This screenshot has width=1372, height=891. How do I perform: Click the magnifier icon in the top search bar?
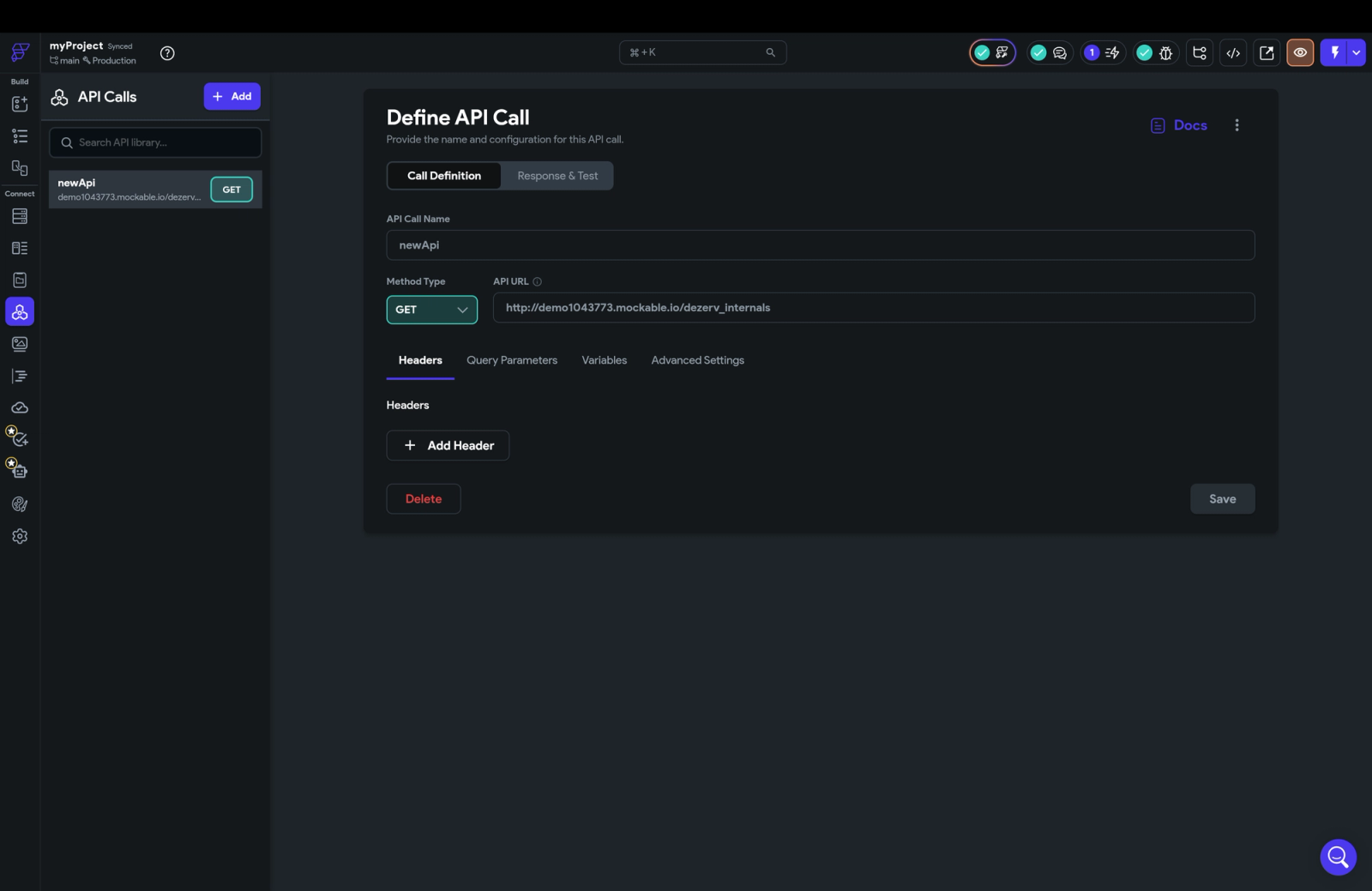771,52
